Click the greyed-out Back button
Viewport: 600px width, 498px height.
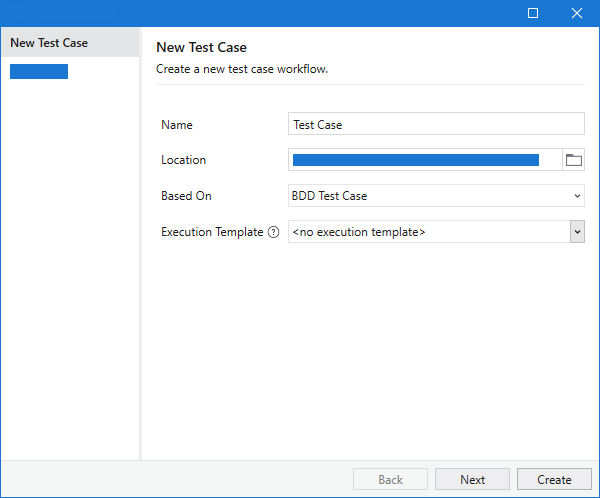[390, 480]
